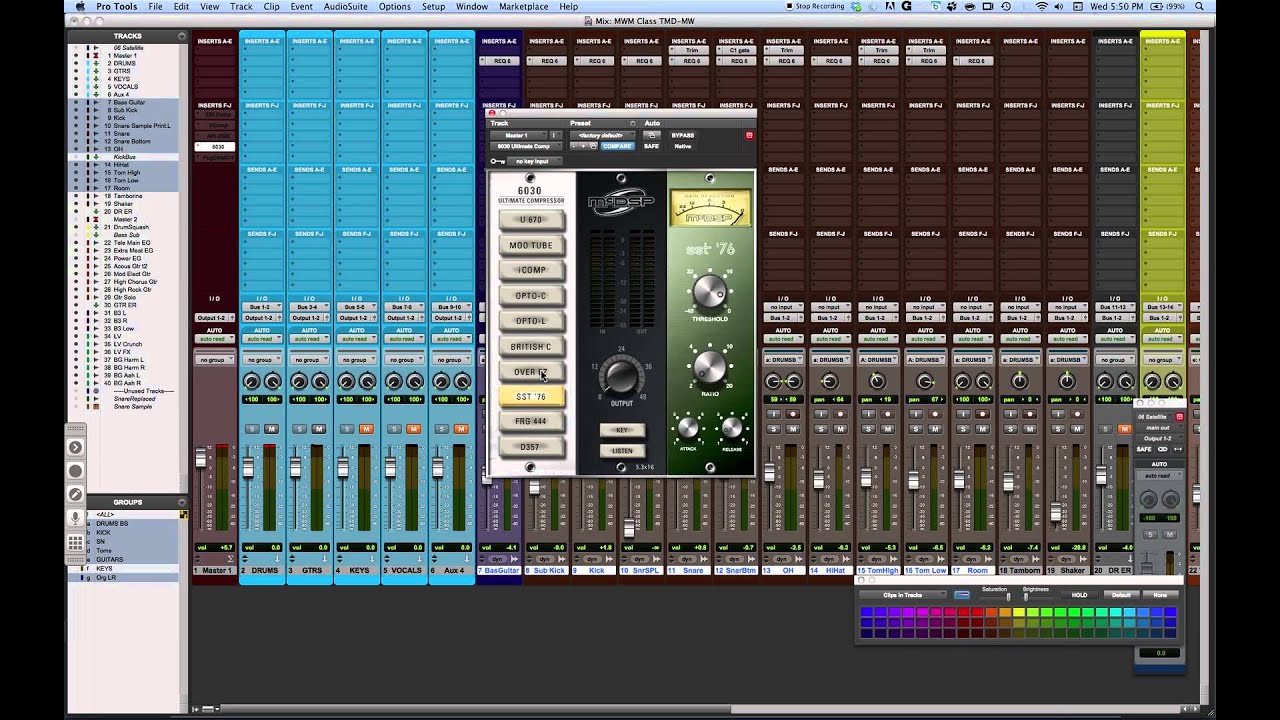This screenshot has width=1280, height=720.
Task: Record-enable the OH track
Action: (x=793, y=414)
